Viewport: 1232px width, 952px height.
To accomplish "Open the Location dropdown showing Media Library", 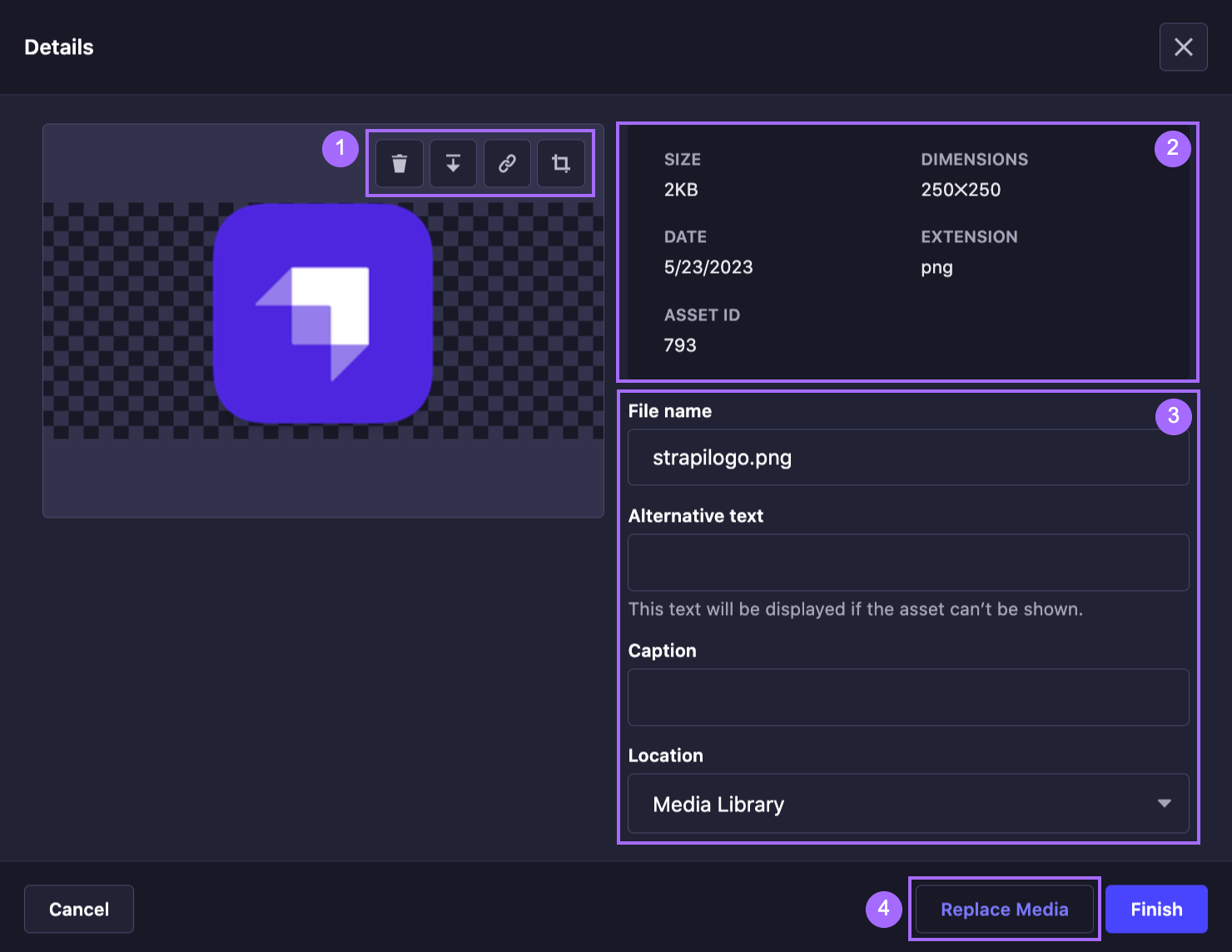I will tap(908, 804).
